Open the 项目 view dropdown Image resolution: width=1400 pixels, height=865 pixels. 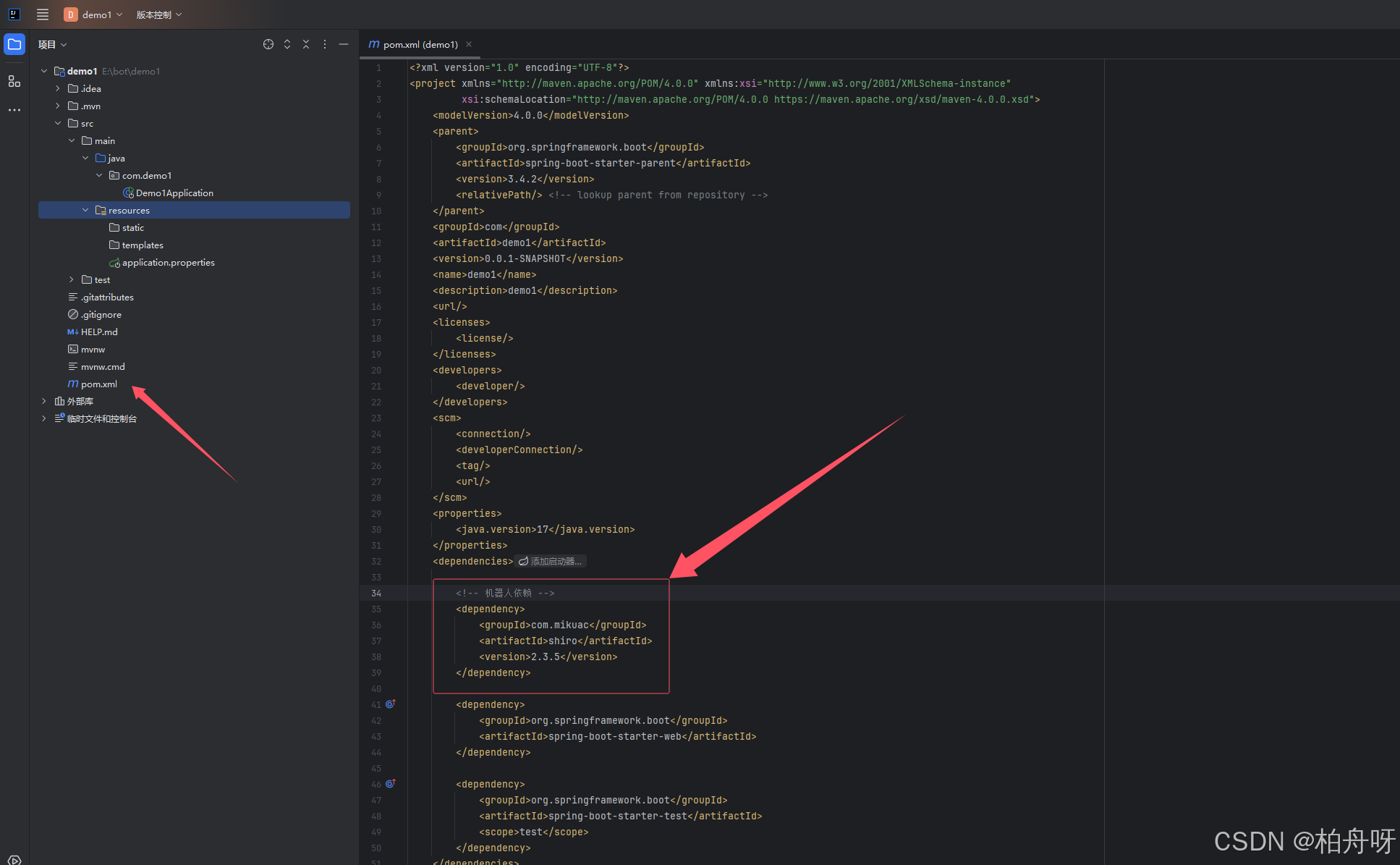pos(53,45)
